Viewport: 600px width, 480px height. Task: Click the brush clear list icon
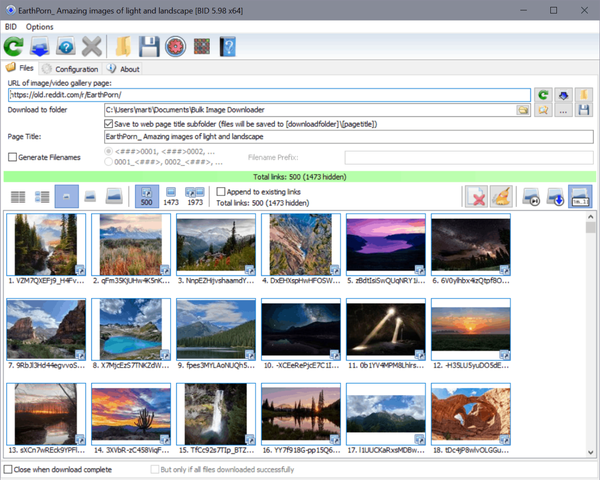503,197
